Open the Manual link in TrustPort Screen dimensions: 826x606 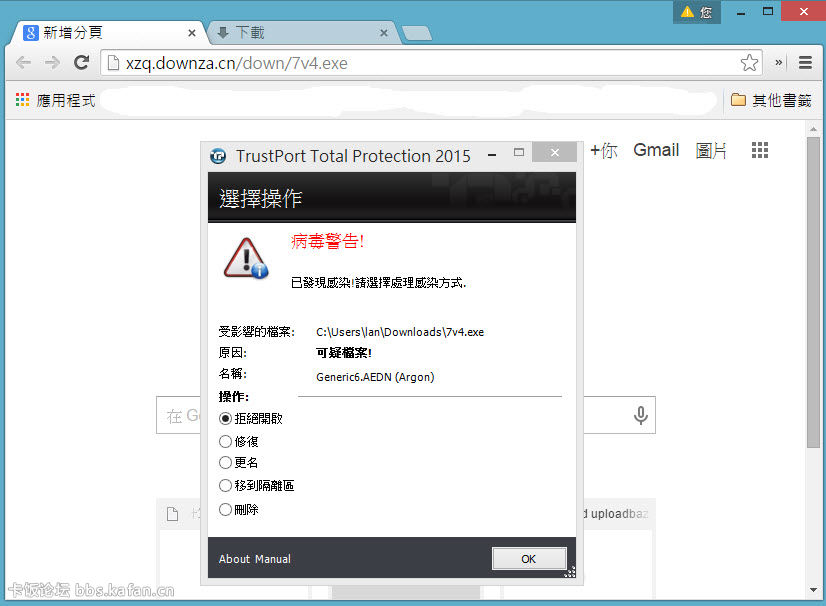274,559
